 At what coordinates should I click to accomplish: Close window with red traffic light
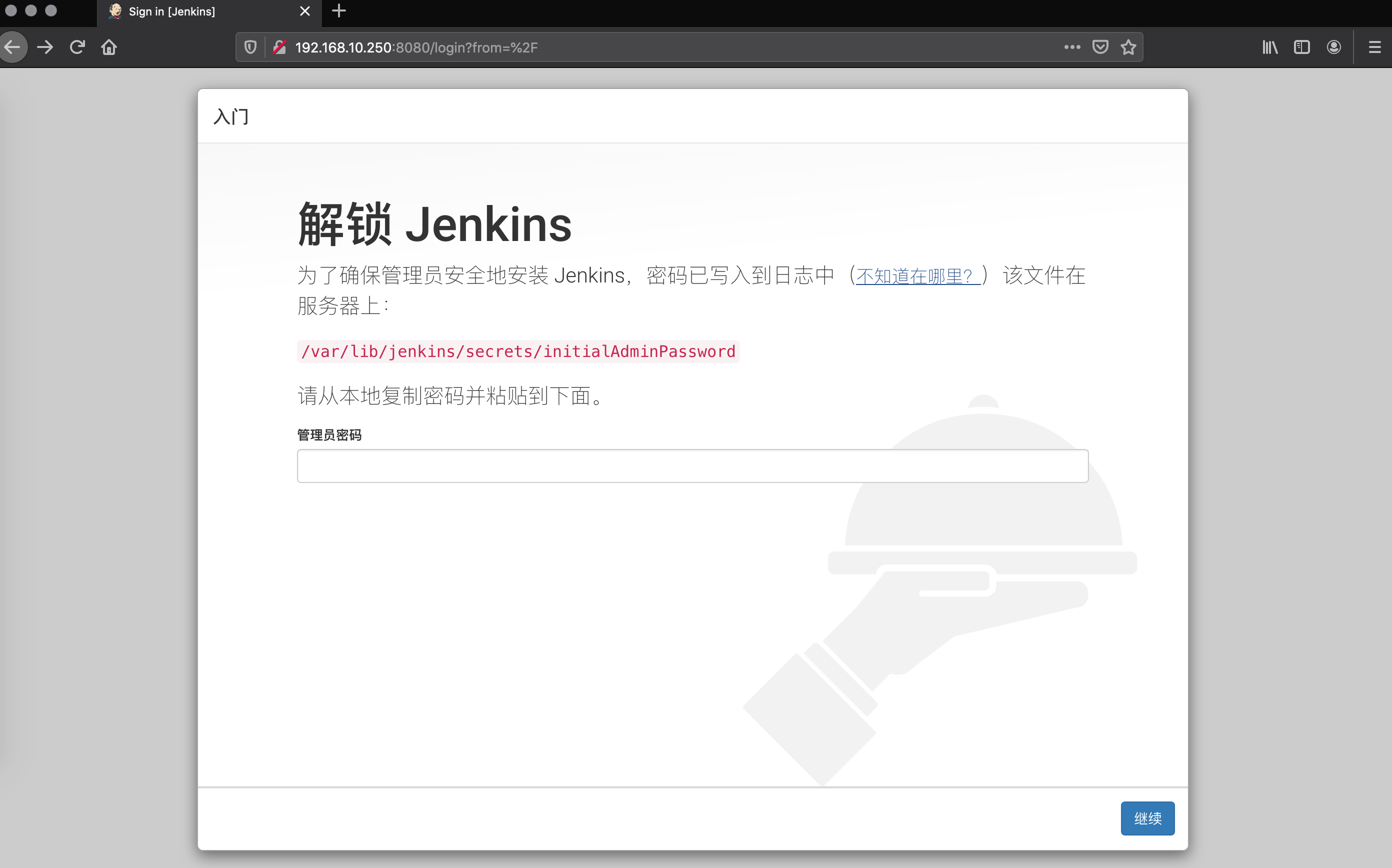(11, 11)
